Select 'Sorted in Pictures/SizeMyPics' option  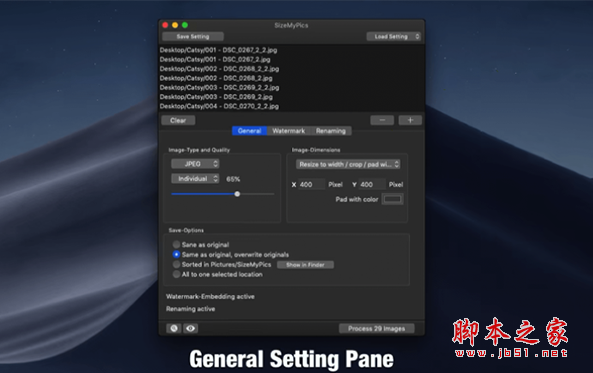pyautogui.click(x=176, y=264)
